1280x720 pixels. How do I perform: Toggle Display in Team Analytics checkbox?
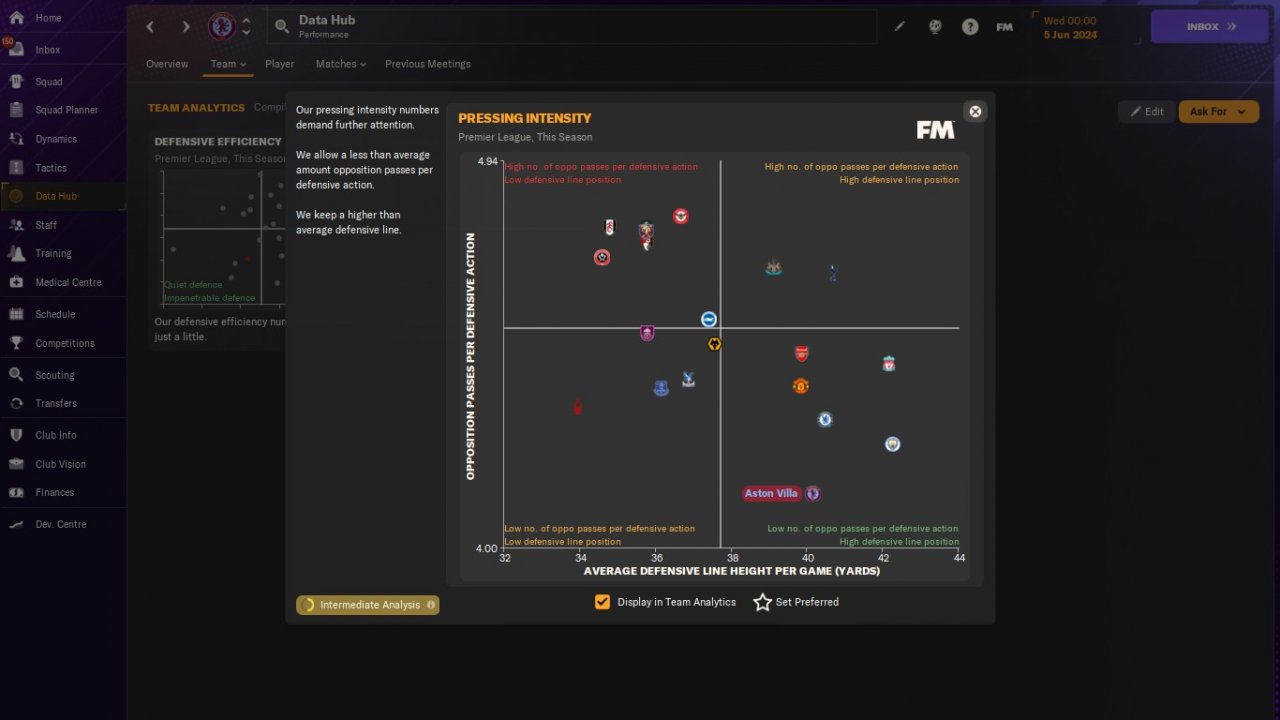click(x=602, y=602)
